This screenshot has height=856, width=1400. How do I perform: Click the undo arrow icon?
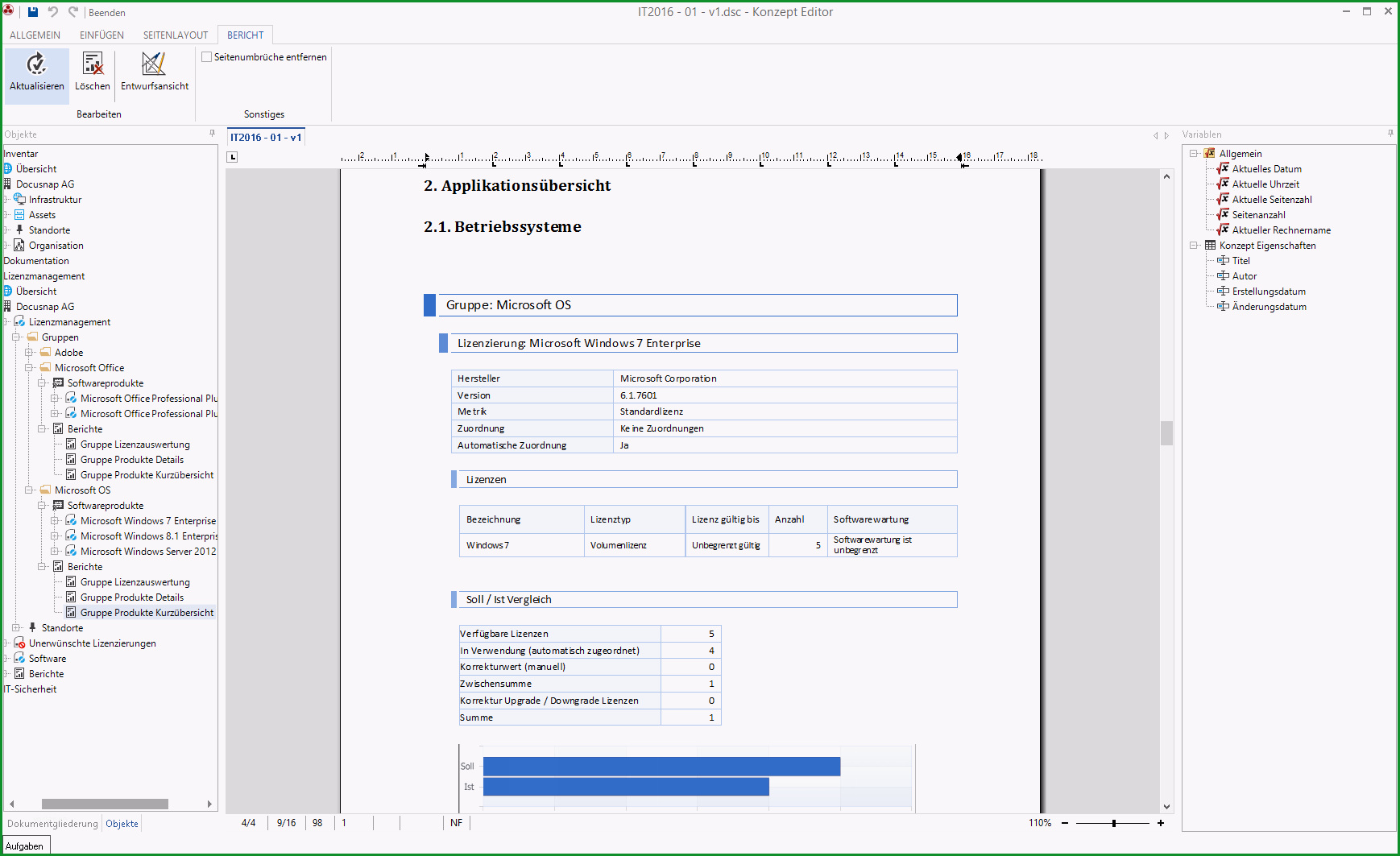click(x=53, y=12)
